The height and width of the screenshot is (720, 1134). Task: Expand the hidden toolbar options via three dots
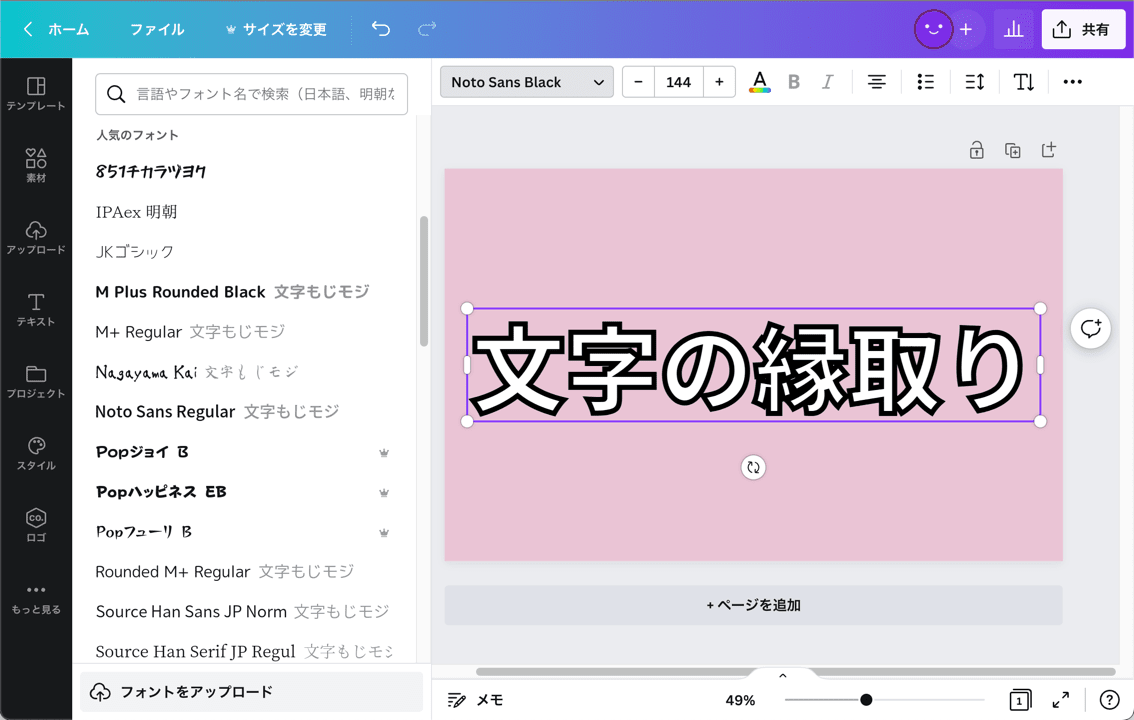point(1072,81)
